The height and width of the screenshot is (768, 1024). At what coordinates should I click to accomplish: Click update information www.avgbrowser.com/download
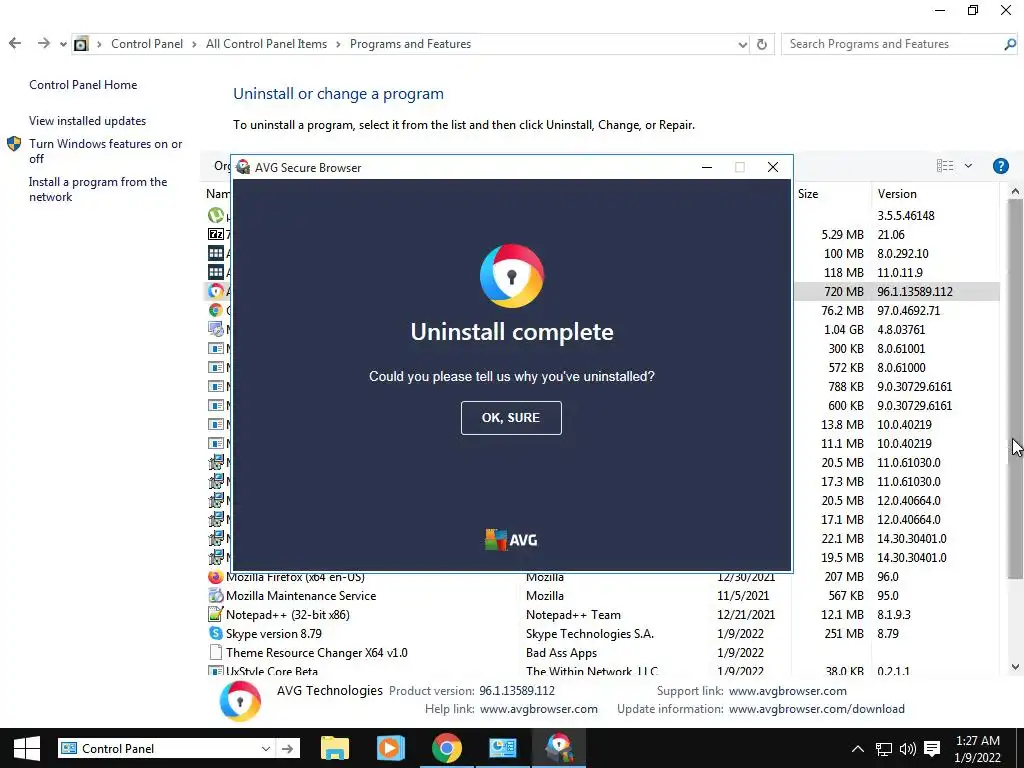click(x=816, y=709)
